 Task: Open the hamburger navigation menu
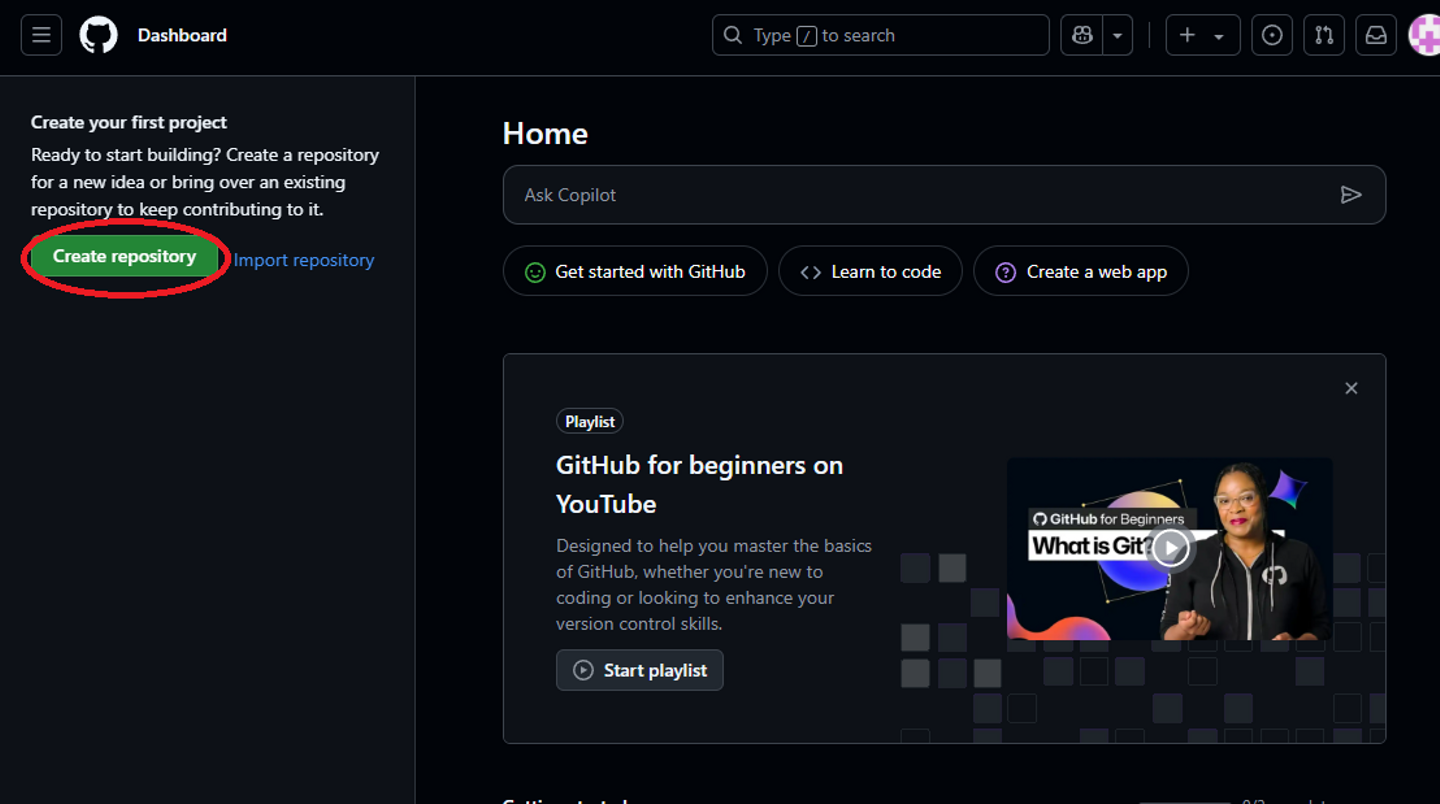(x=41, y=35)
